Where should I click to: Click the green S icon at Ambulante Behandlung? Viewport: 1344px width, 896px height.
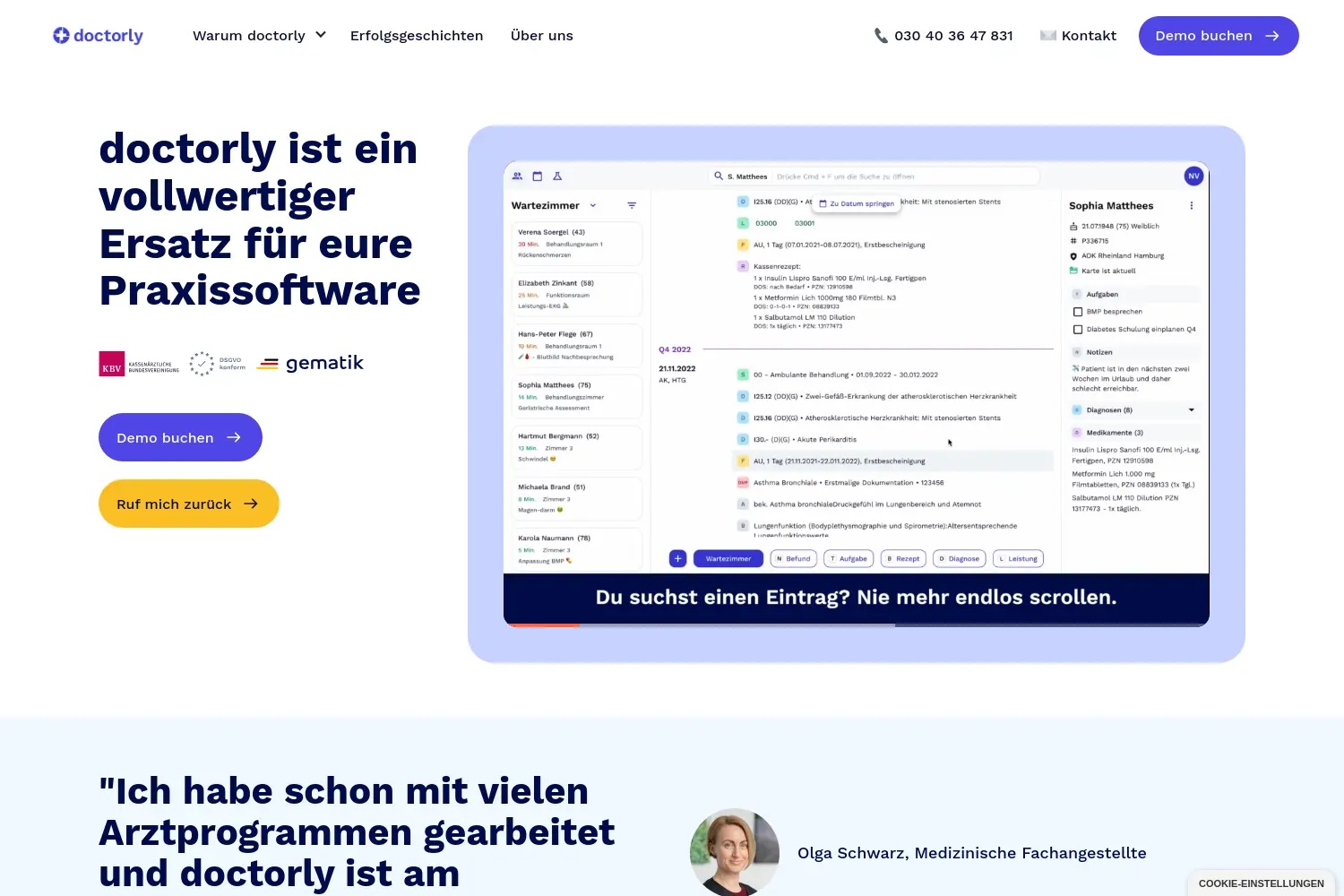[743, 375]
